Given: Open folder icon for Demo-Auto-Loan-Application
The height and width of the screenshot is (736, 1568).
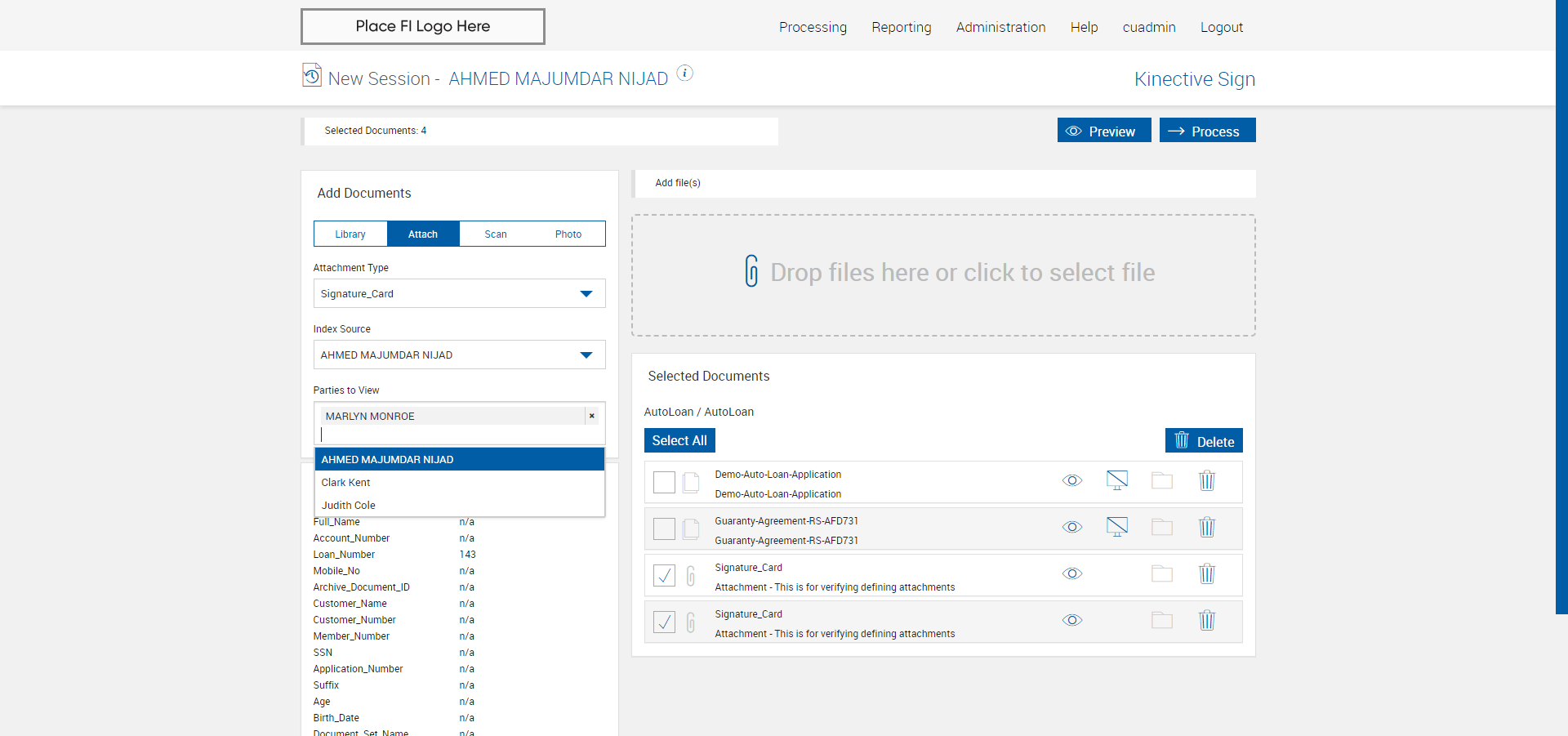Looking at the screenshot, I should (1161, 481).
